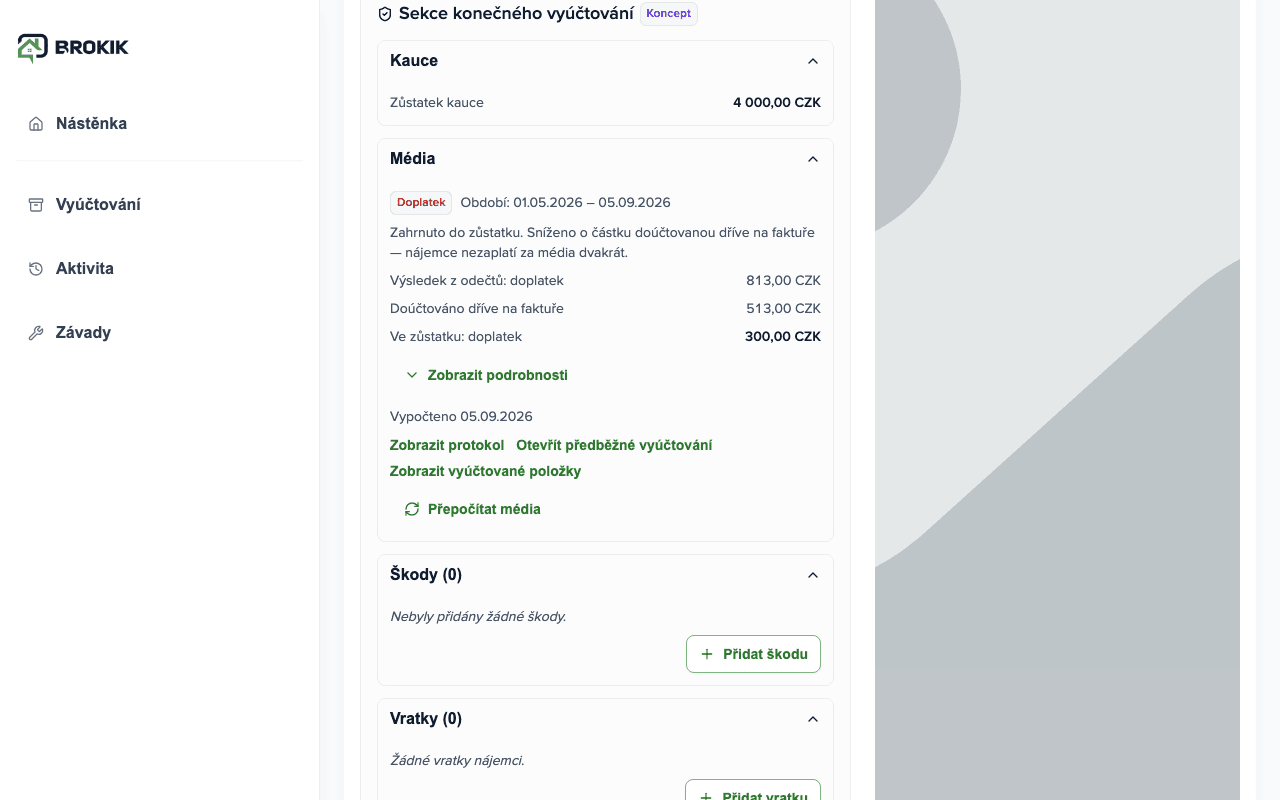Click the history clock icon beside Aktivita
The height and width of the screenshot is (800, 1280).
pos(36,269)
